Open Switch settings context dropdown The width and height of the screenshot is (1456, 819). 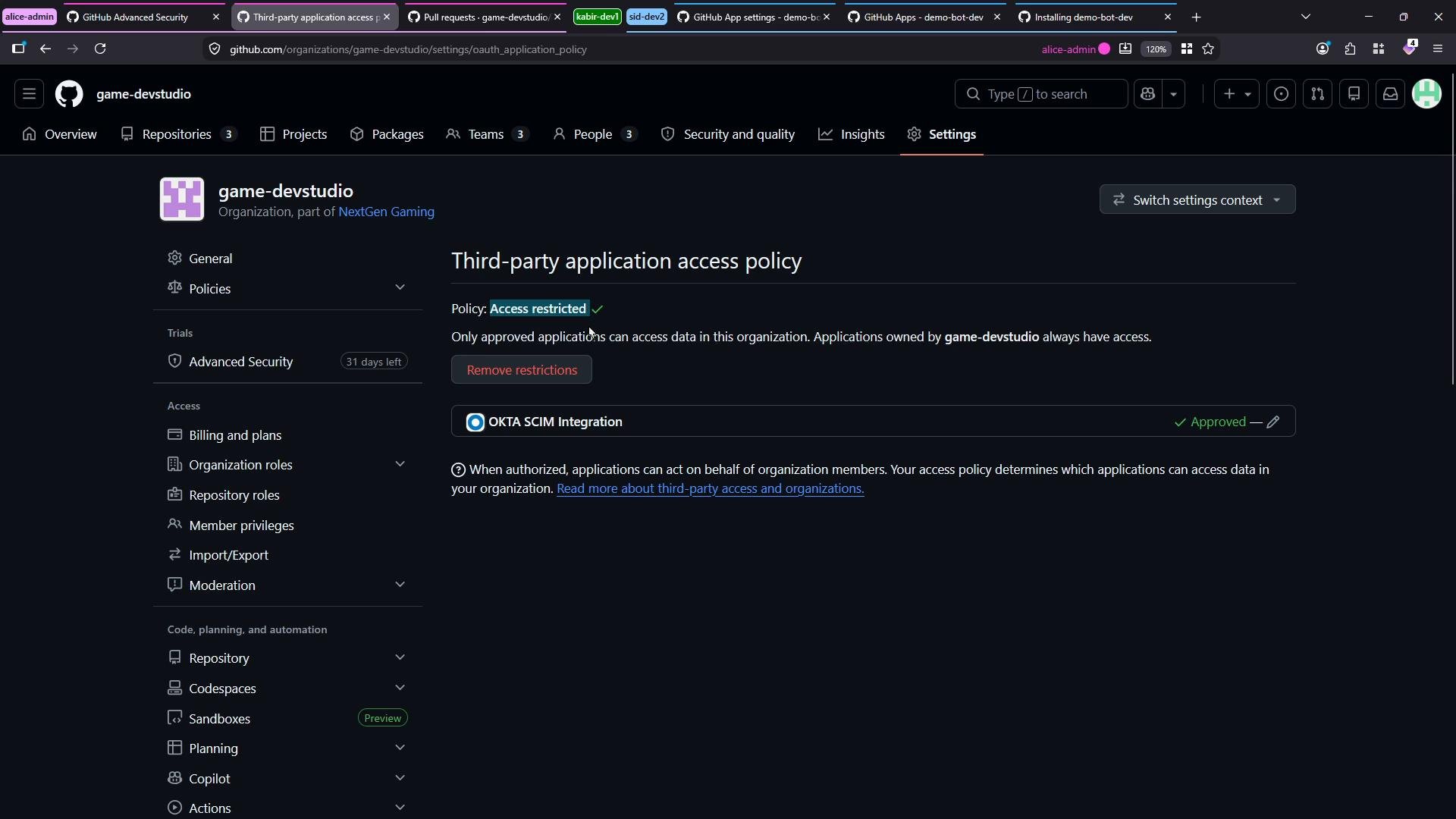tap(1197, 199)
